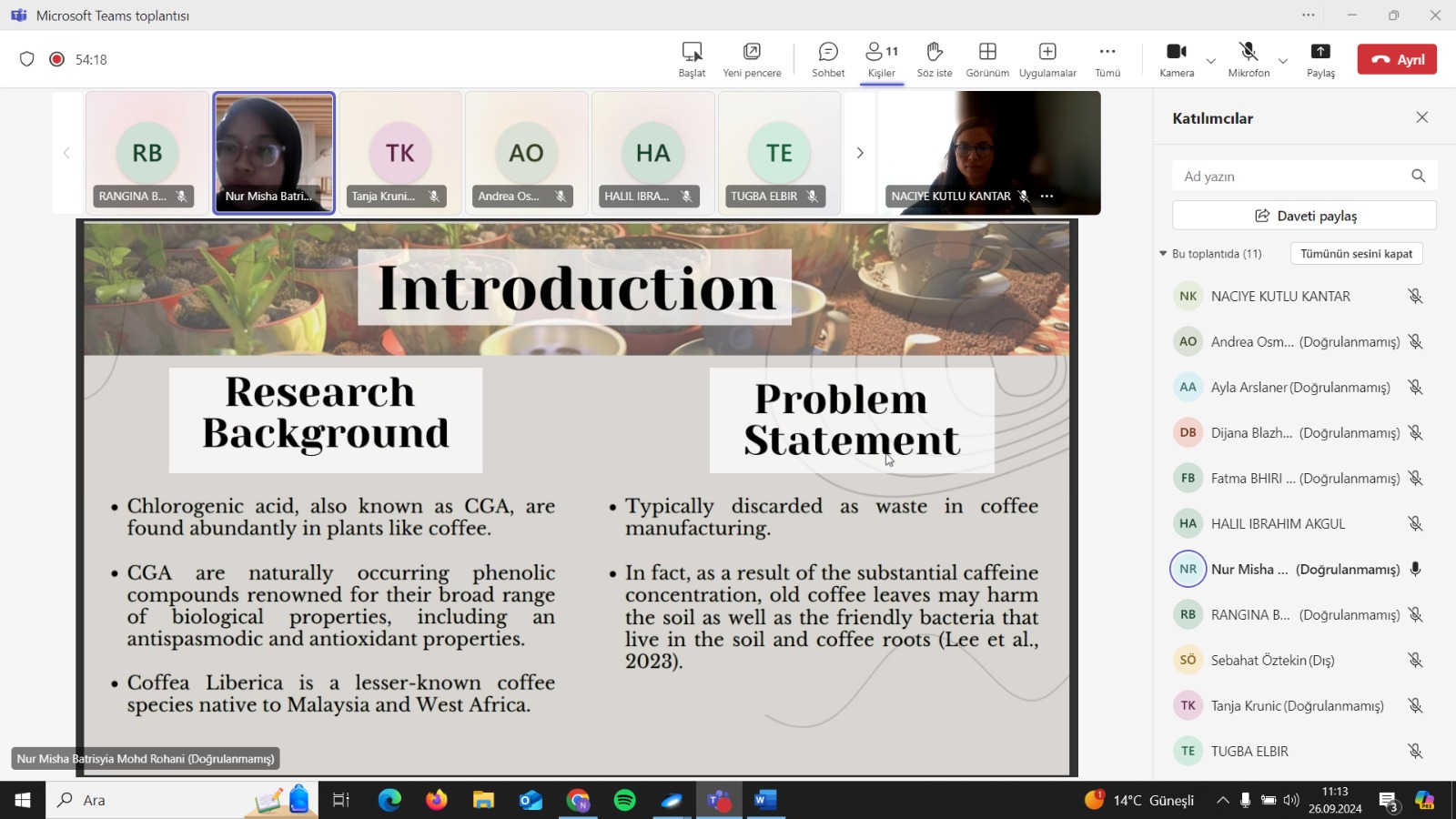Viewport: 1456px width, 819px height.
Task: Open the Uygulamalar apps menu
Action: [x=1047, y=59]
